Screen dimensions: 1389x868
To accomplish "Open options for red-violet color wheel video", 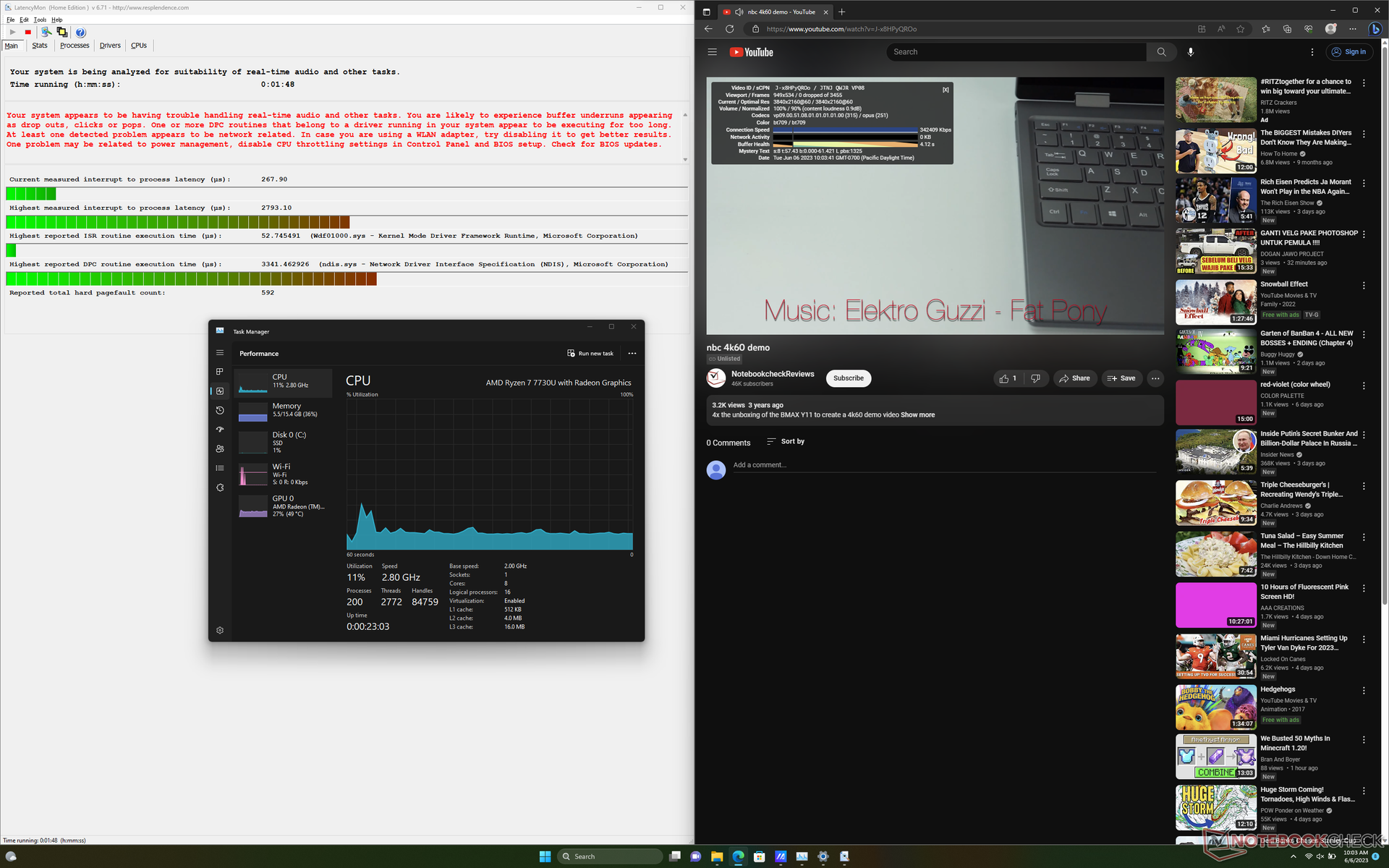I will tap(1364, 386).
